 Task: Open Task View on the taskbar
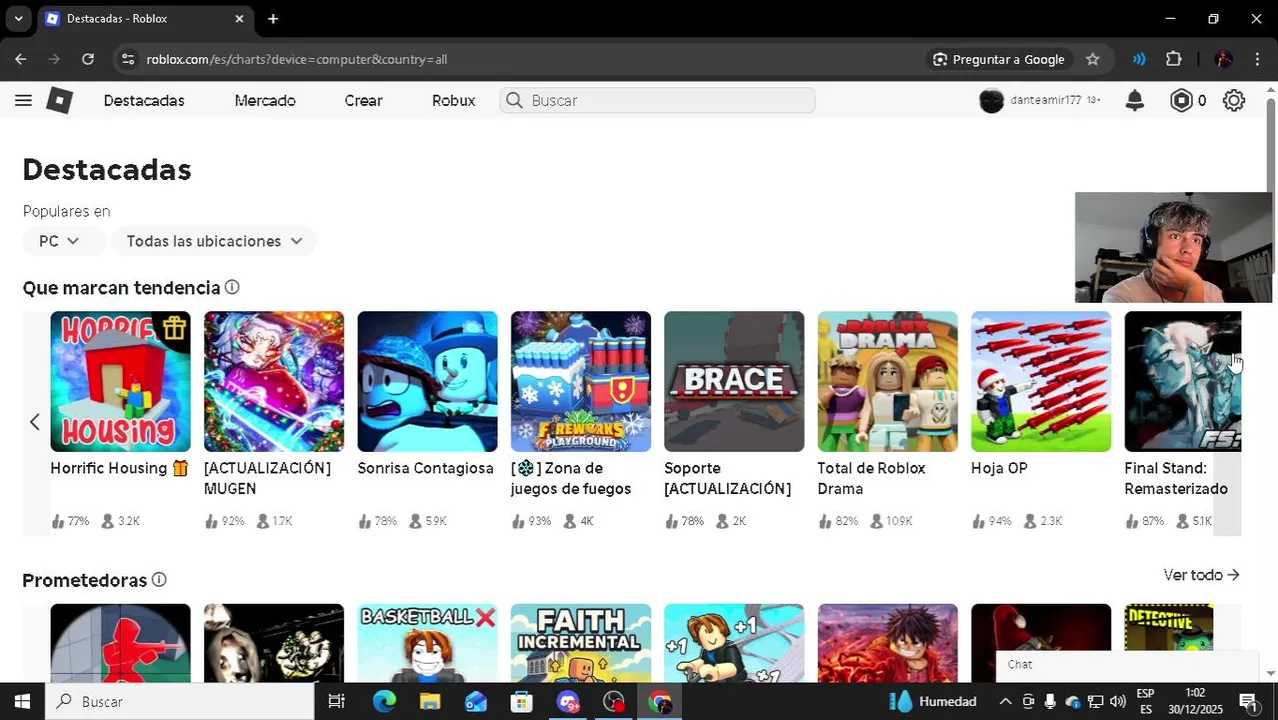(x=337, y=701)
